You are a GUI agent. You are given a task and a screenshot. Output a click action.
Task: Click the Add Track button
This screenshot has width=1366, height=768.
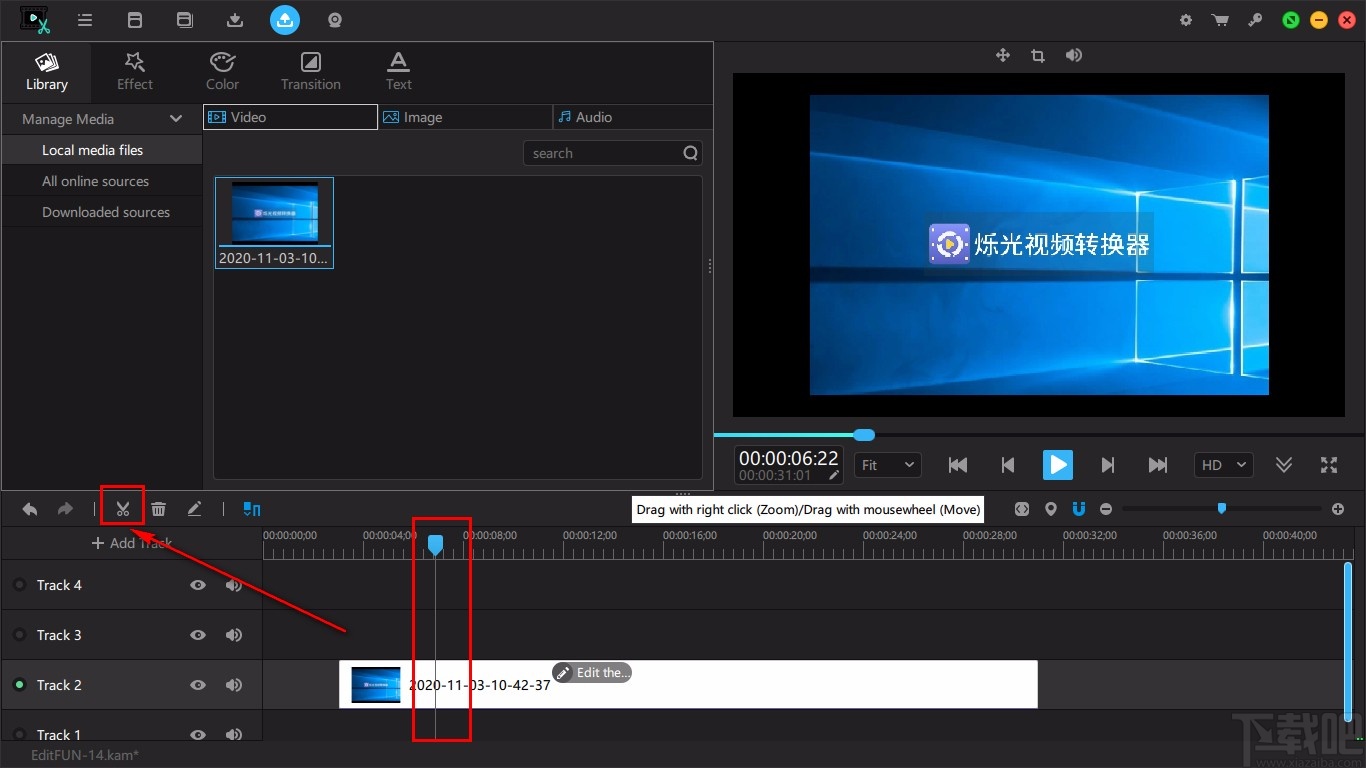[x=131, y=543]
